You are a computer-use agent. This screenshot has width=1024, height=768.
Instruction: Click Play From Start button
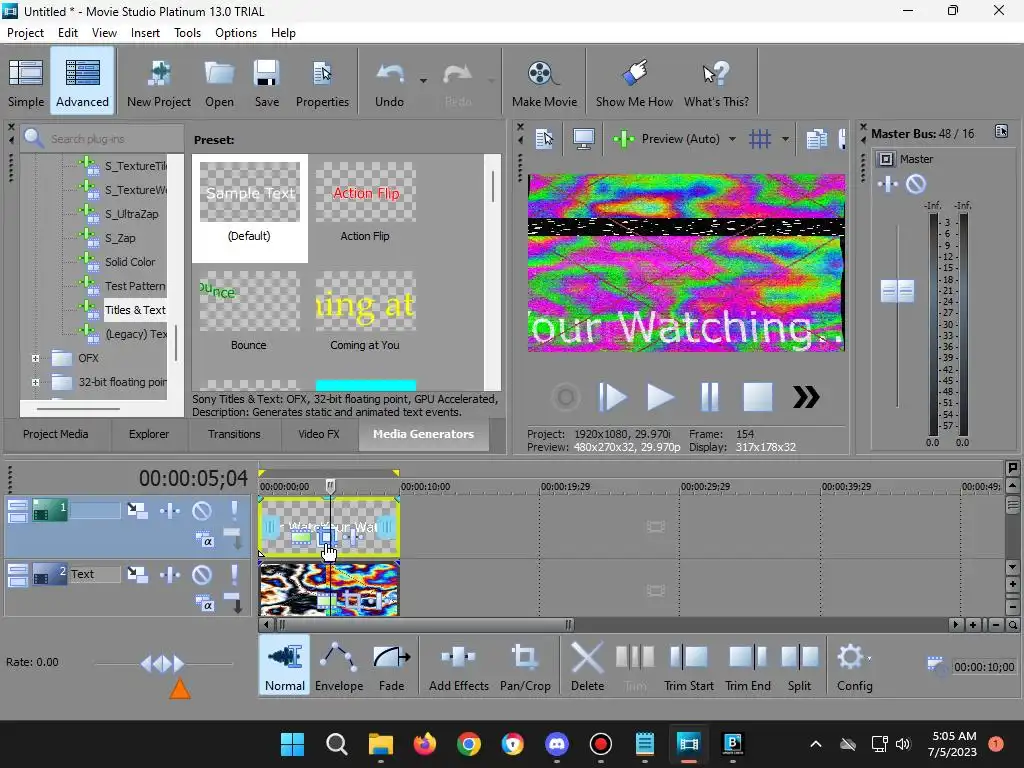click(612, 397)
